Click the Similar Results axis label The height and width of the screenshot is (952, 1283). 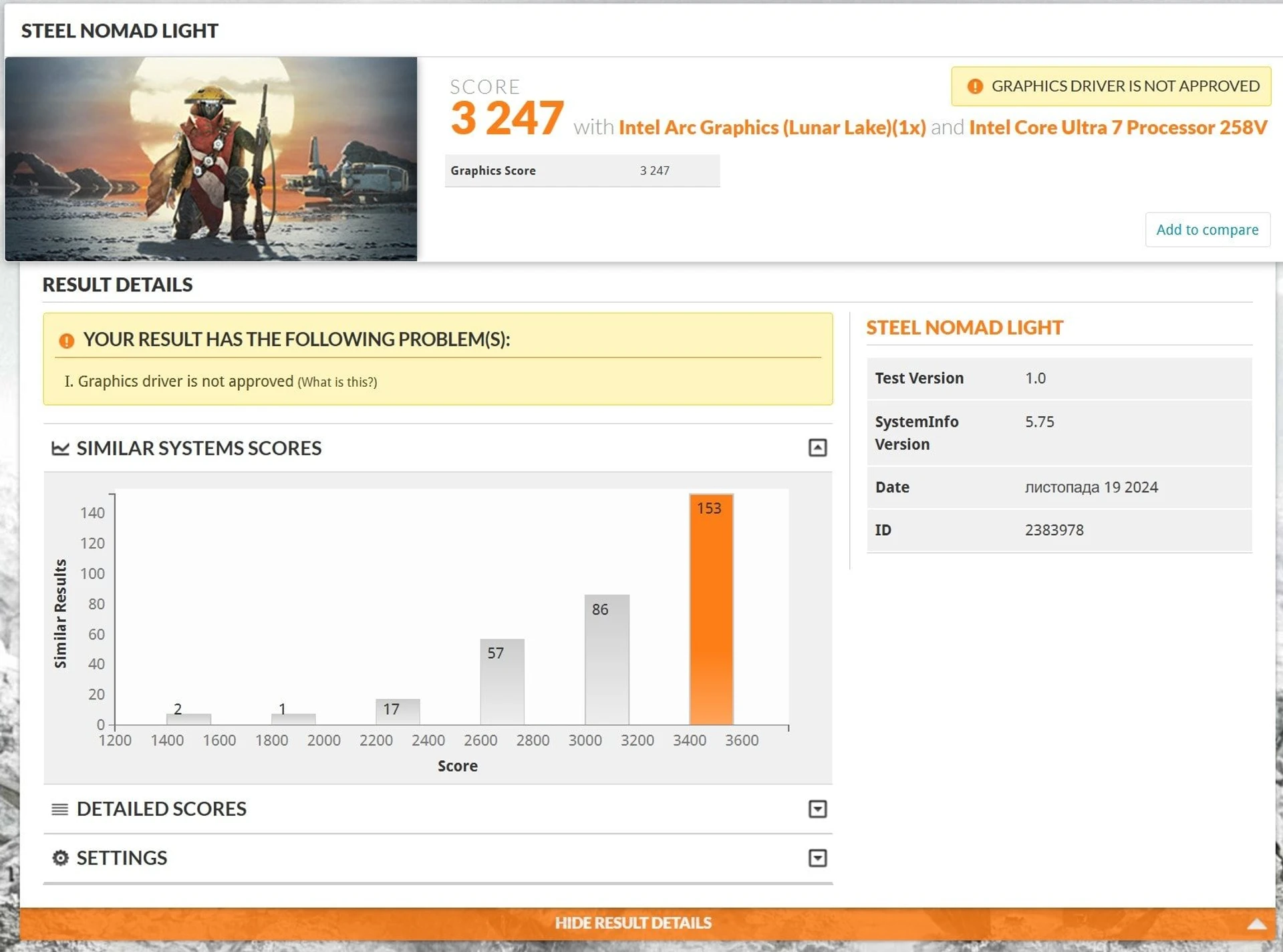pyautogui.click(x=60, y=614)
